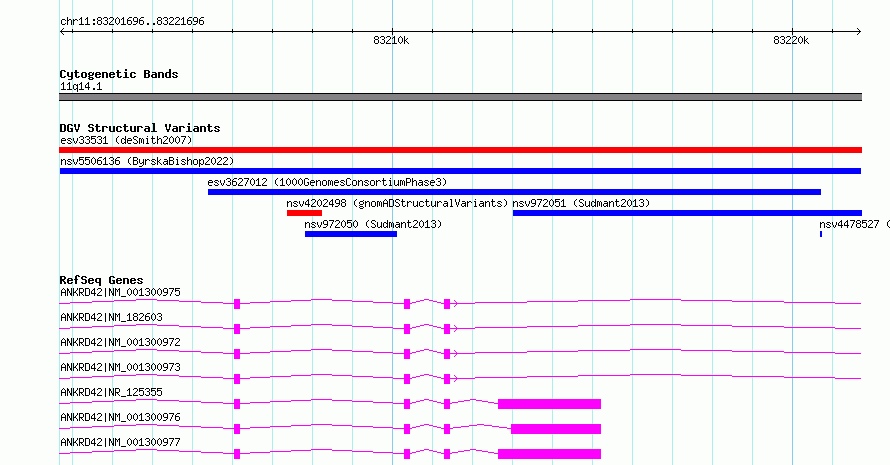Click the arrow-tipped exon of NM_001300973
The width and height of the screenshot is (890, 465).
(x=448, y=379)
